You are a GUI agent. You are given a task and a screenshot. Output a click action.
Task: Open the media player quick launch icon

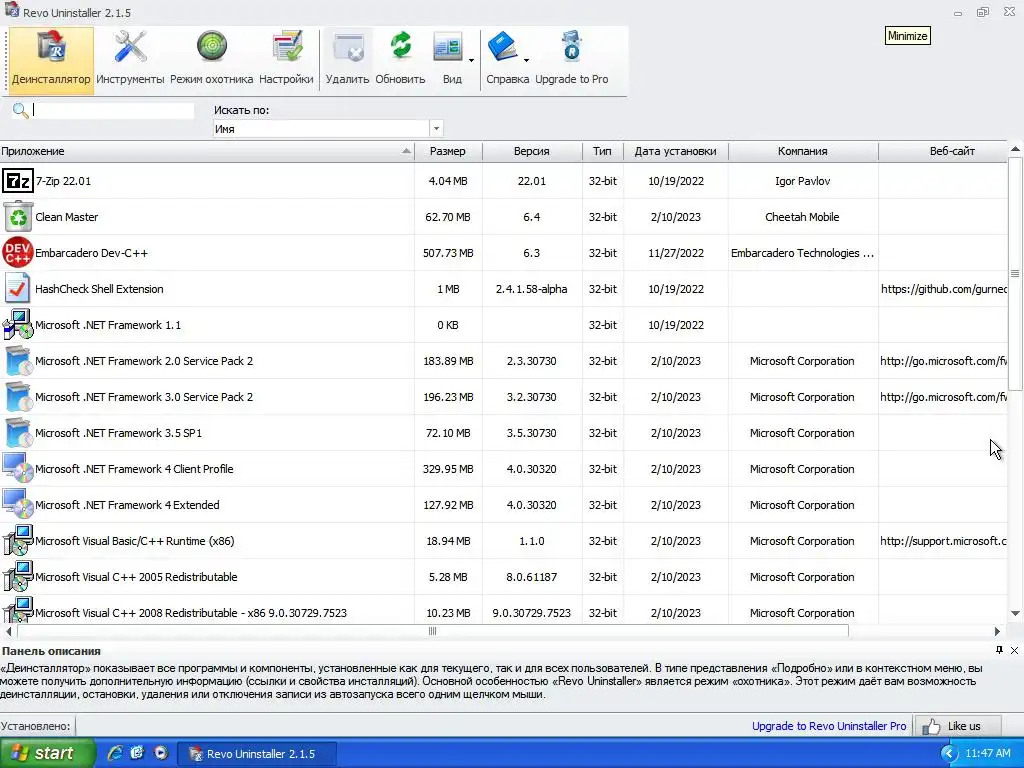tap(161, 753)
